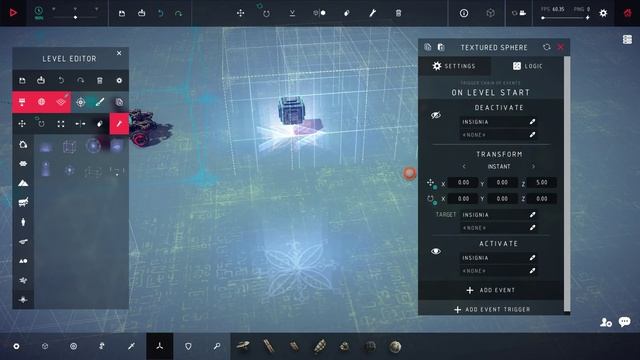The height and width of the screenshot is (360, 640).
Task: Click copy settings icon in Textured Sphere header
Action: coord(427,47)
